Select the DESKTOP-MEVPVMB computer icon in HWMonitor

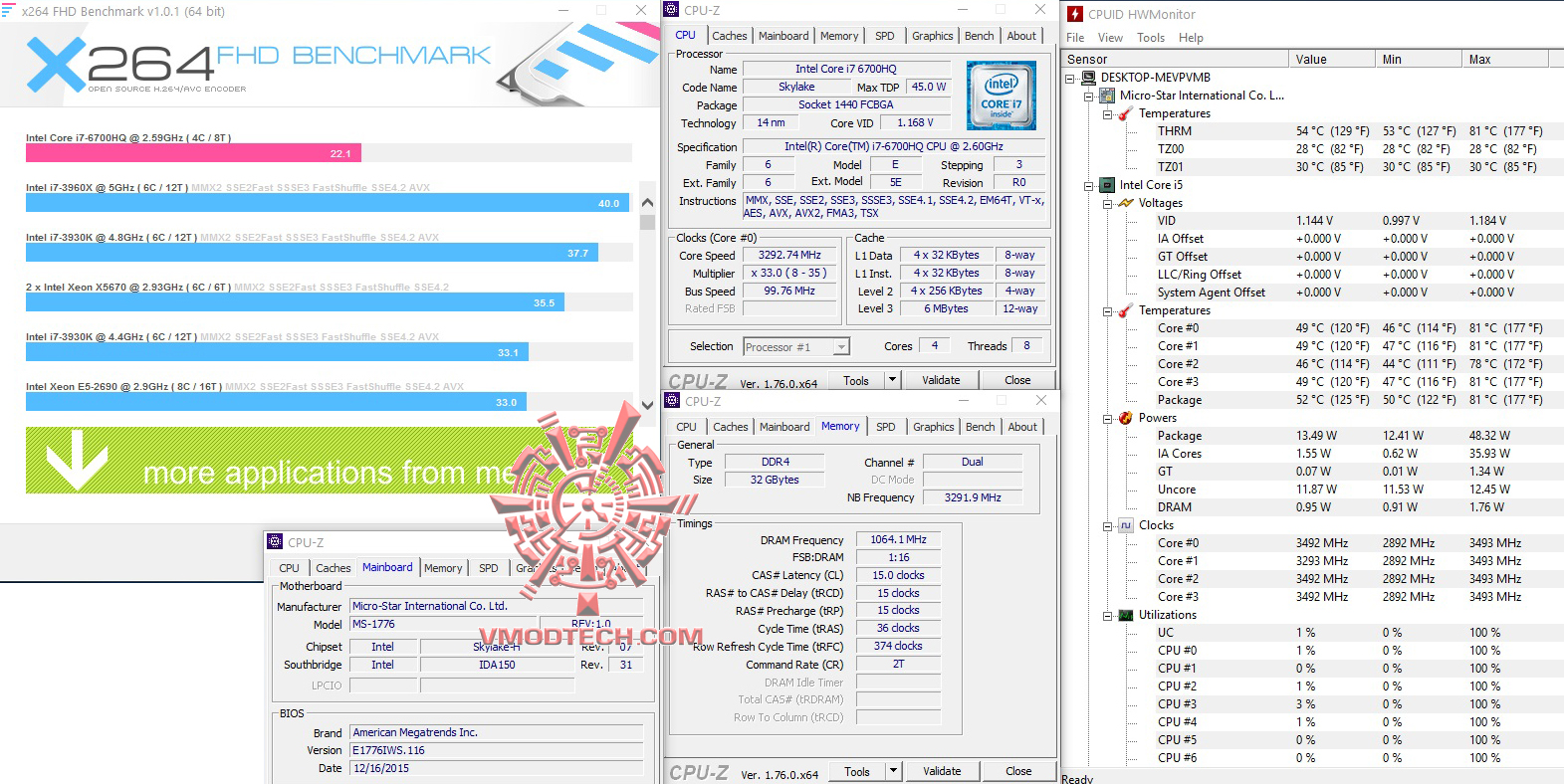tap(1088, 78)
